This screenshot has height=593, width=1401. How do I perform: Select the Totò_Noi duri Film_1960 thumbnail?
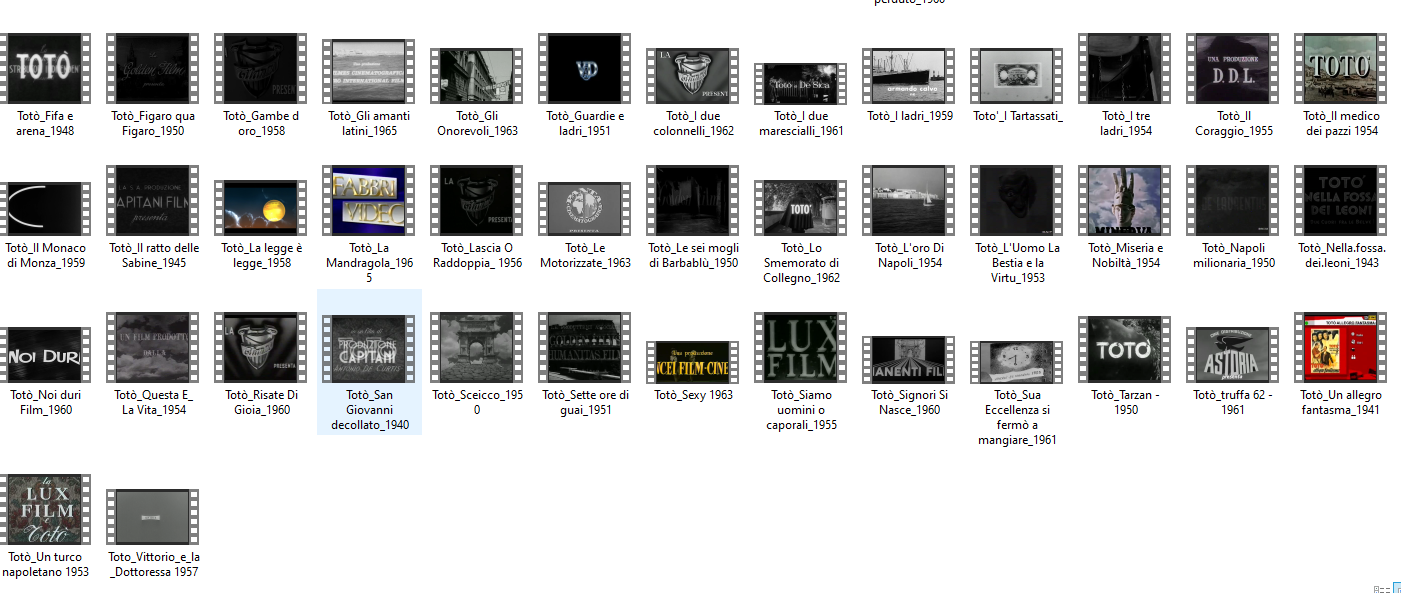coord(45,354)
